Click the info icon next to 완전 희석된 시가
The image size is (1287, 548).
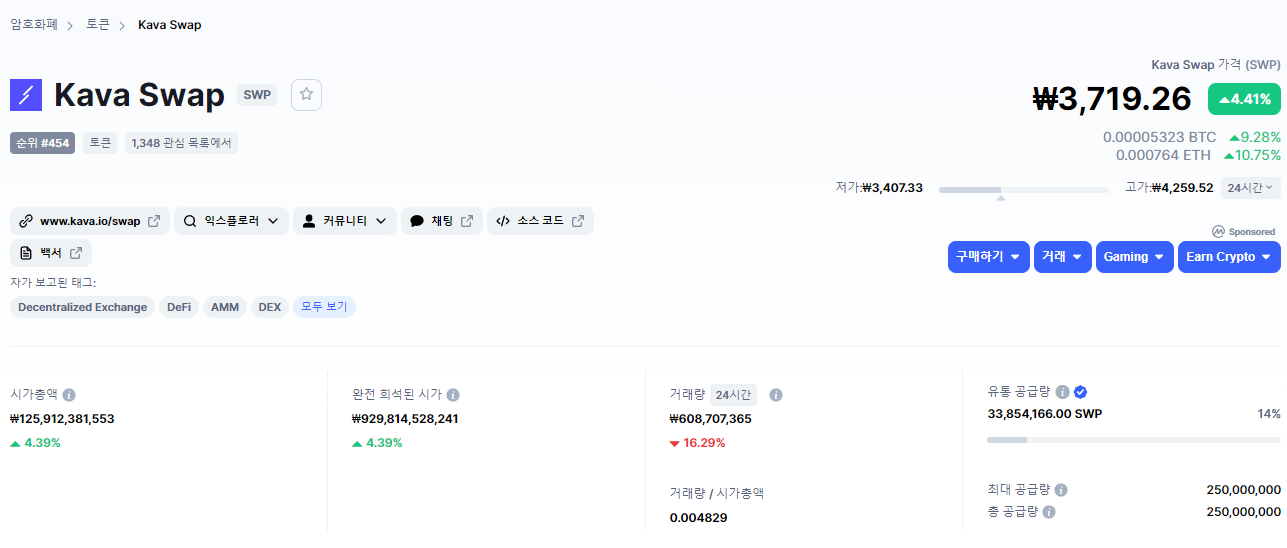pyautogui.click(x=453, y=395)
